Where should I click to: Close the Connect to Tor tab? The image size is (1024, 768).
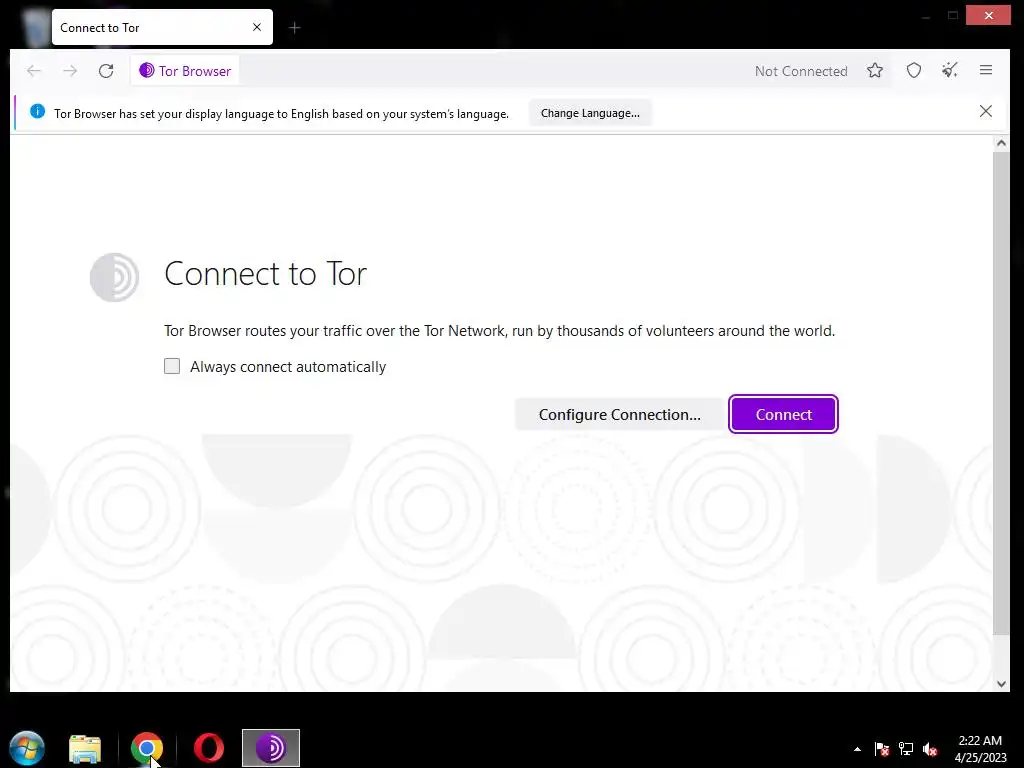click(x=257, y=27)
